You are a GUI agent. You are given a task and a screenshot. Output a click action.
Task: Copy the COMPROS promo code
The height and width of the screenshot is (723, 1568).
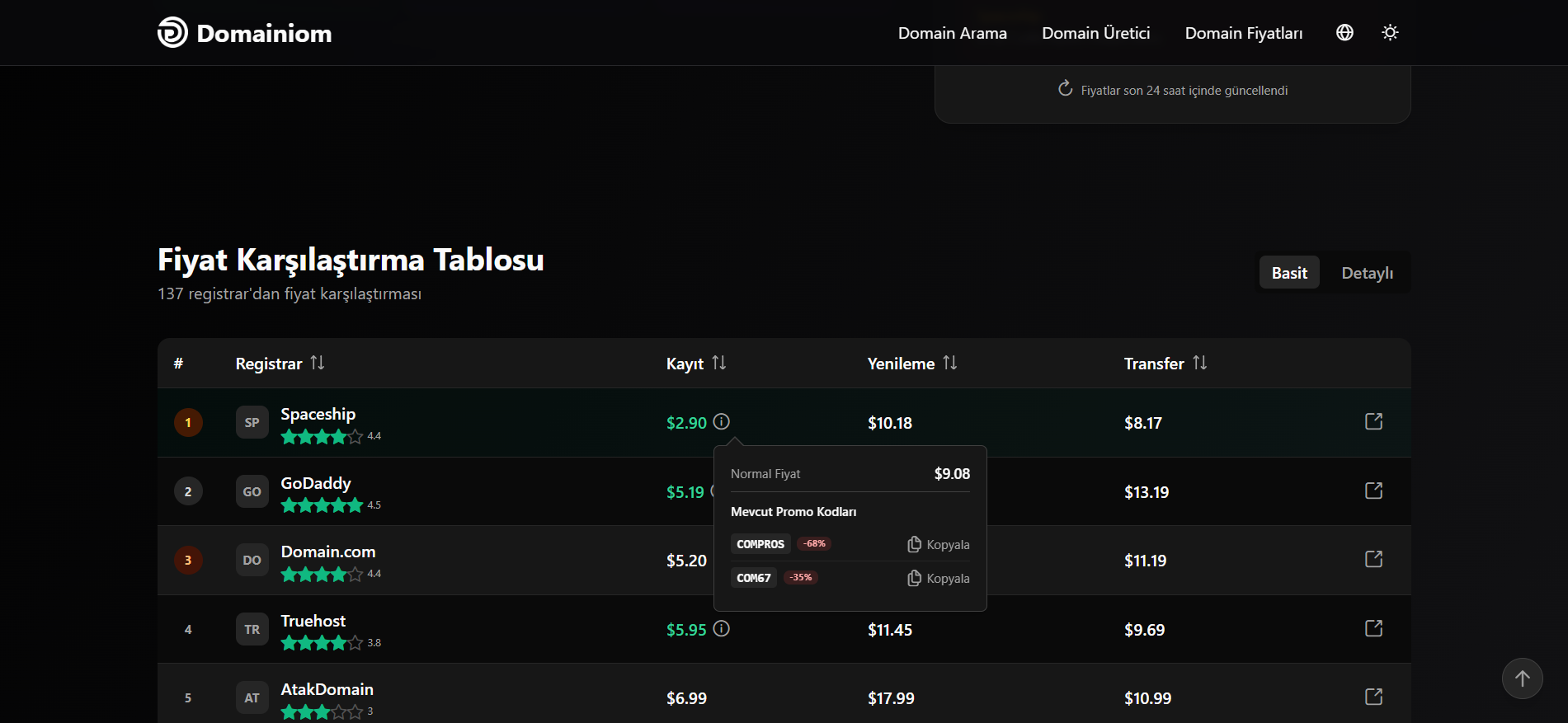point(939,544)
